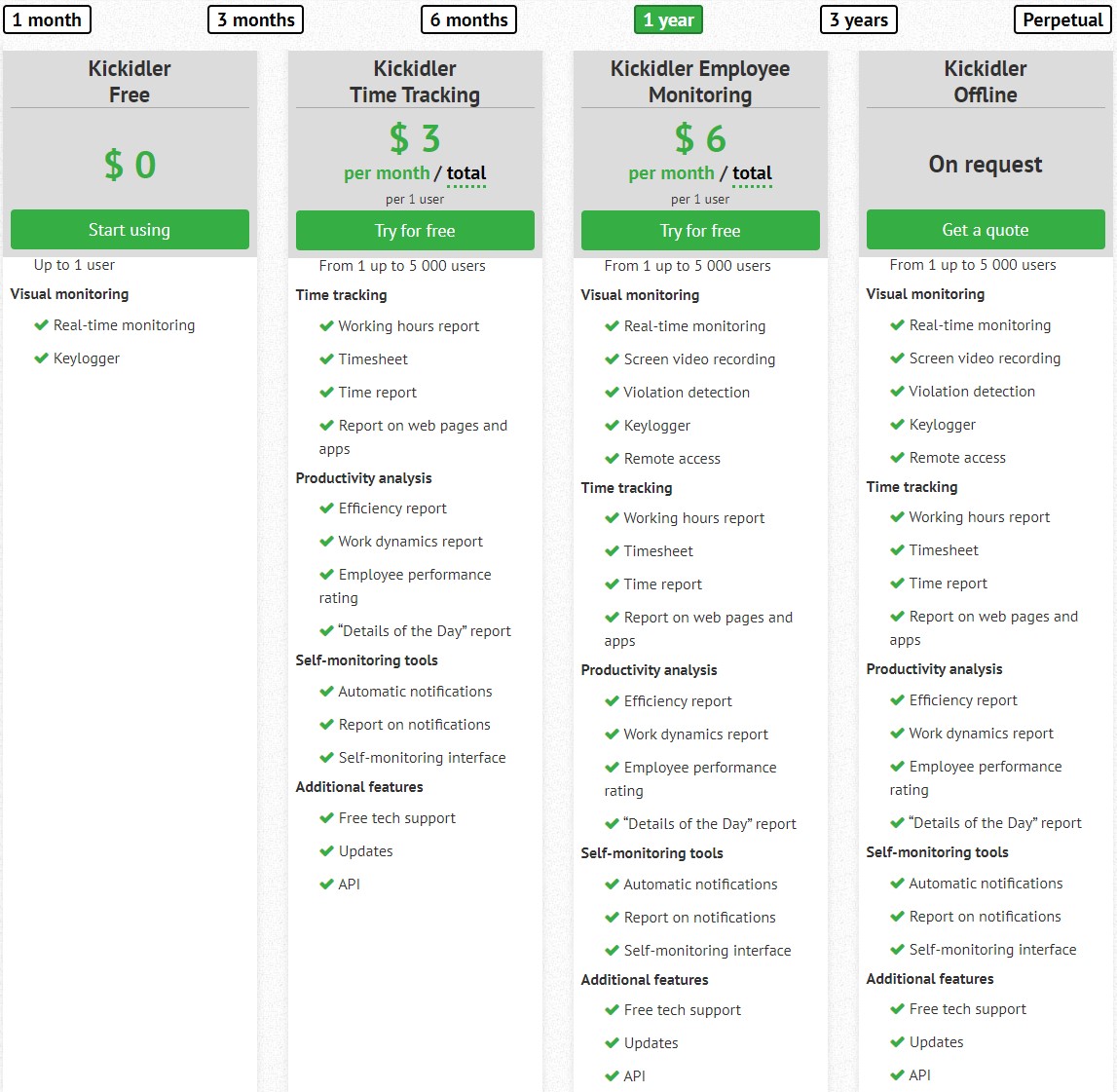Click the $3 price in Time Tracking
The image size is (1117, 1092).
(415, 138)
